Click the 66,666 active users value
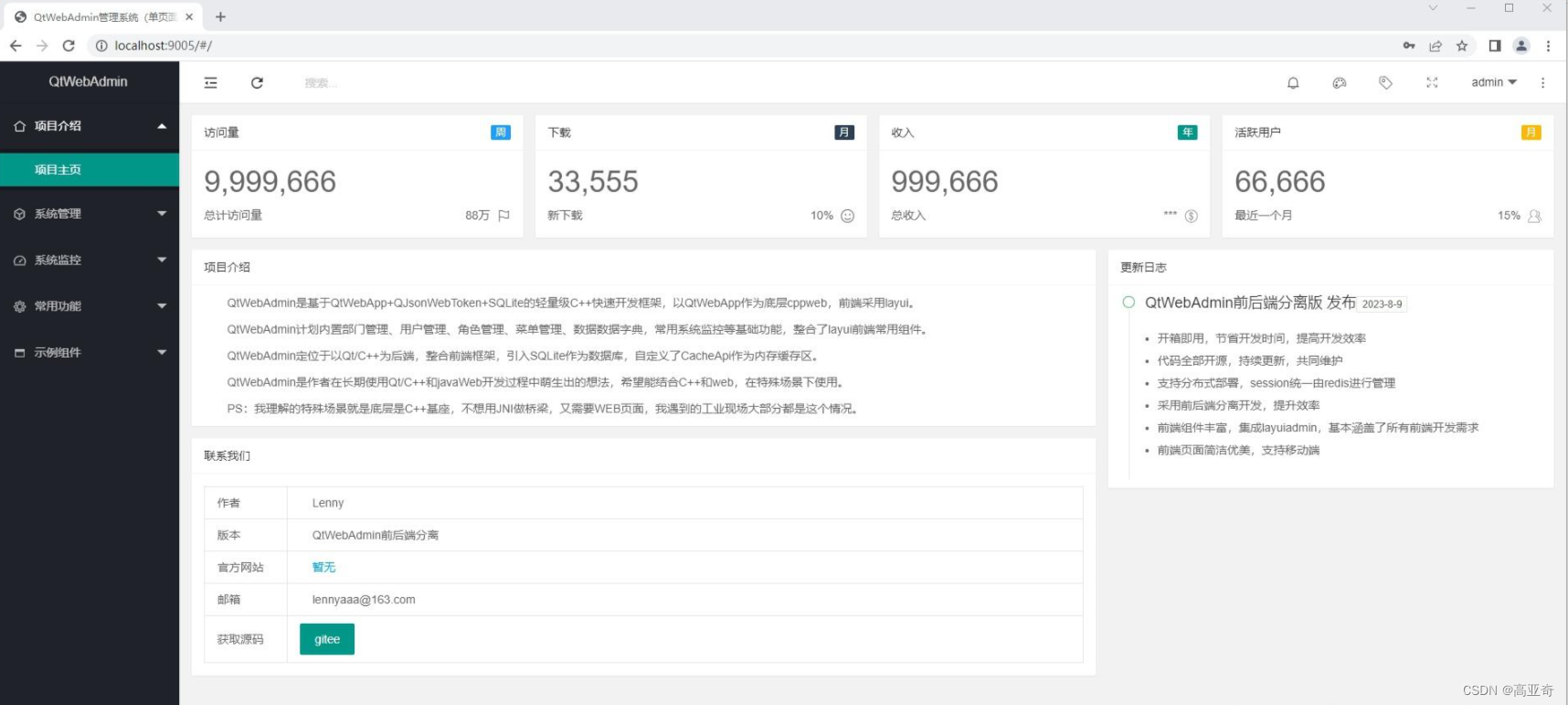Screen dimensions: 1568x705 tap(1280, 182)
